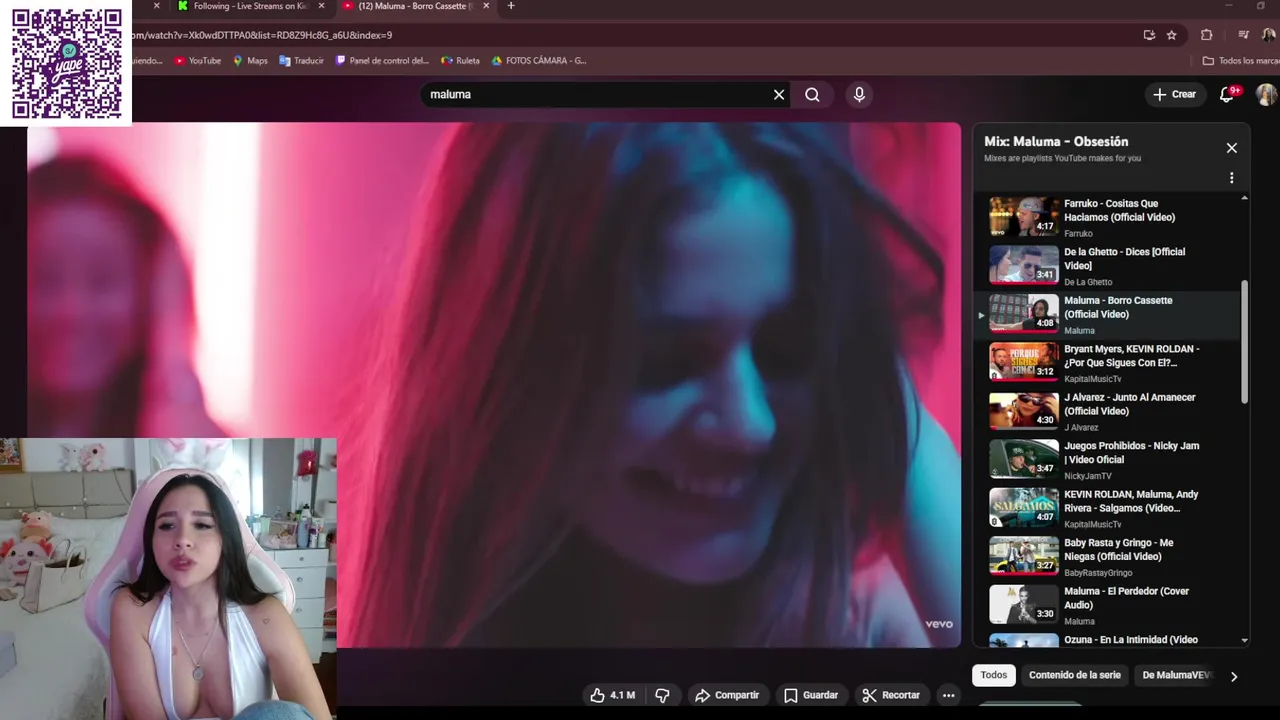Screen dimensions: 1280x720
Task: Save the video with Guardar
Action: (x=811, y=695)
